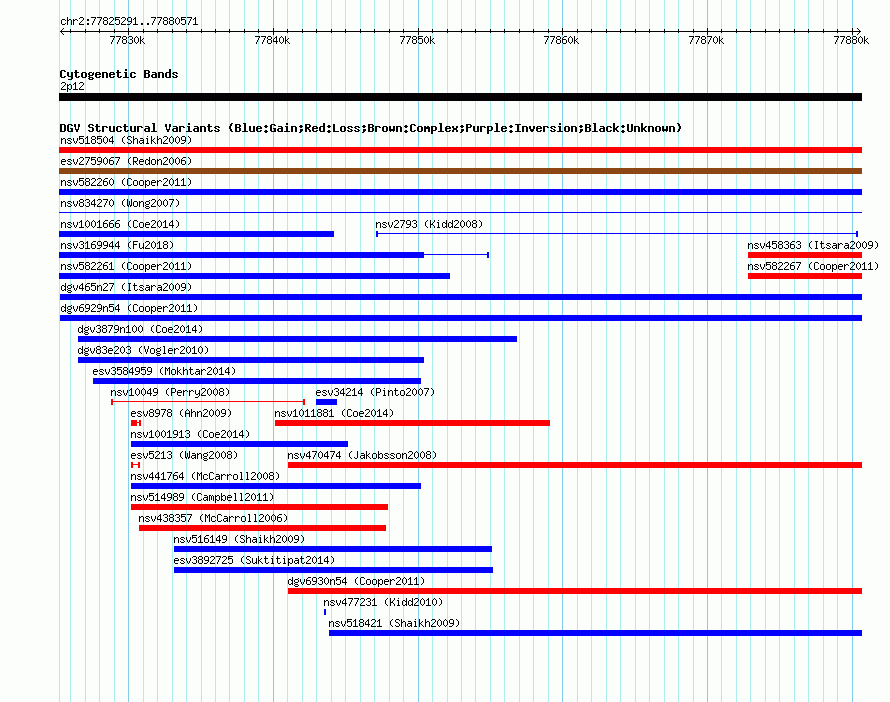Click esv3584959 (Mokhtar2014) label

point(164,371)
